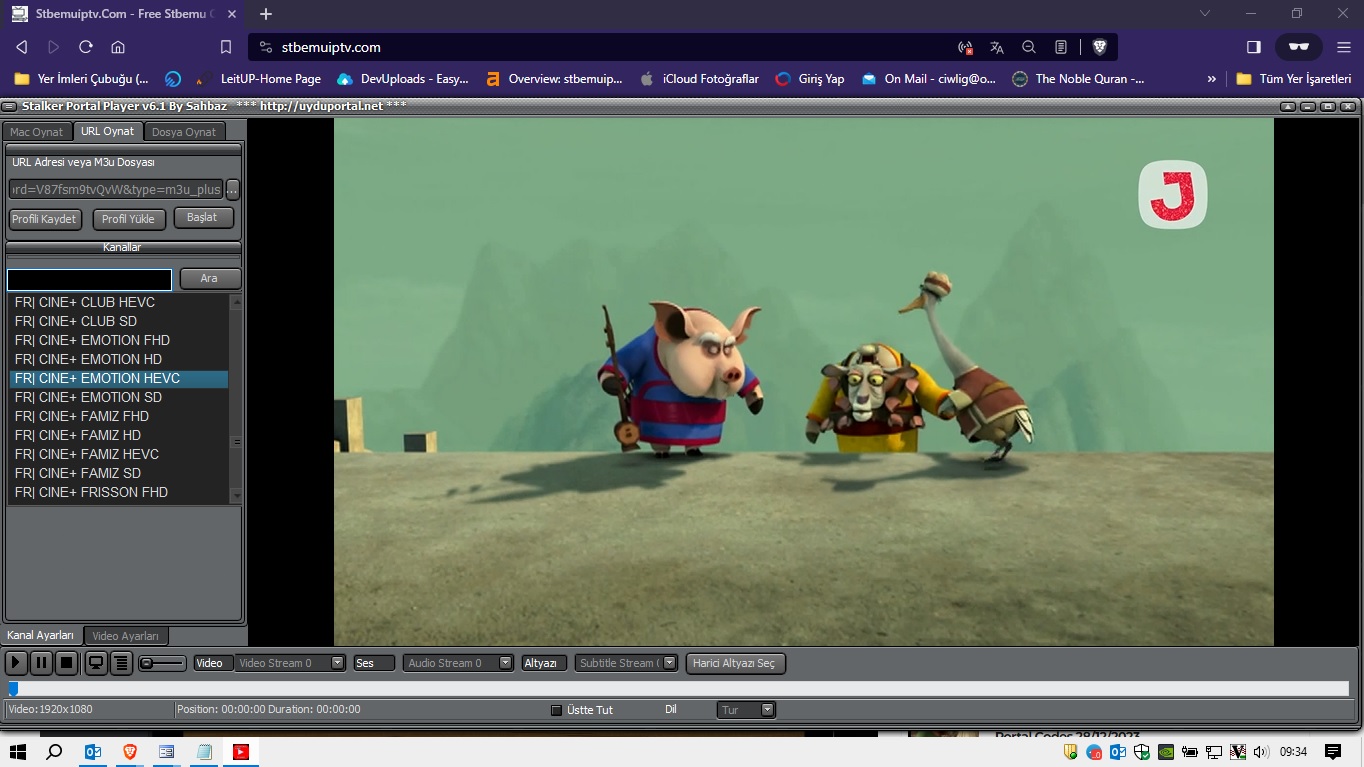1364x767 pixels.
Task: Reload the page with the refresh icon
Action: pos(86,47)
